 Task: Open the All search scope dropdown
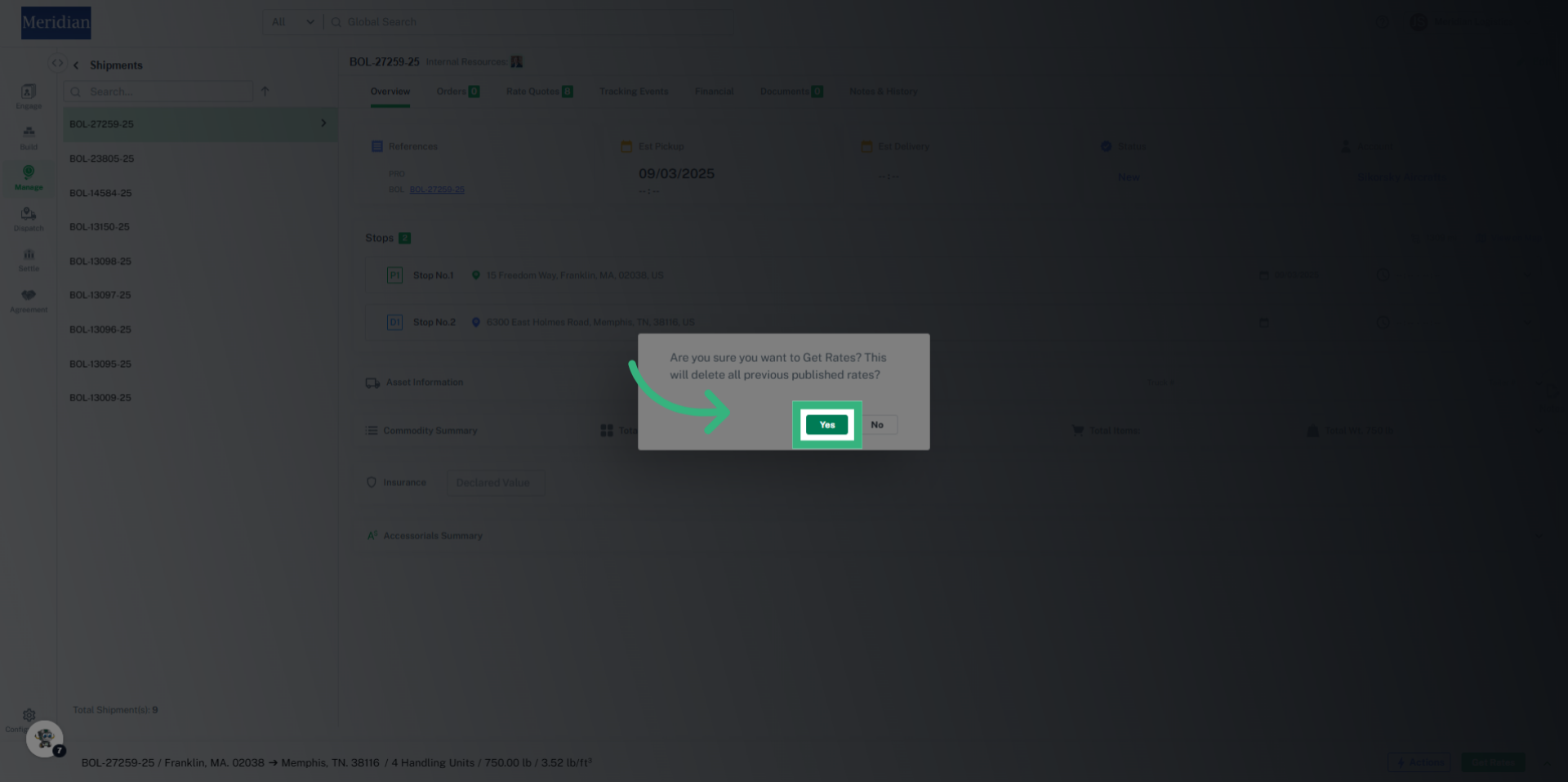coord(292,22)
